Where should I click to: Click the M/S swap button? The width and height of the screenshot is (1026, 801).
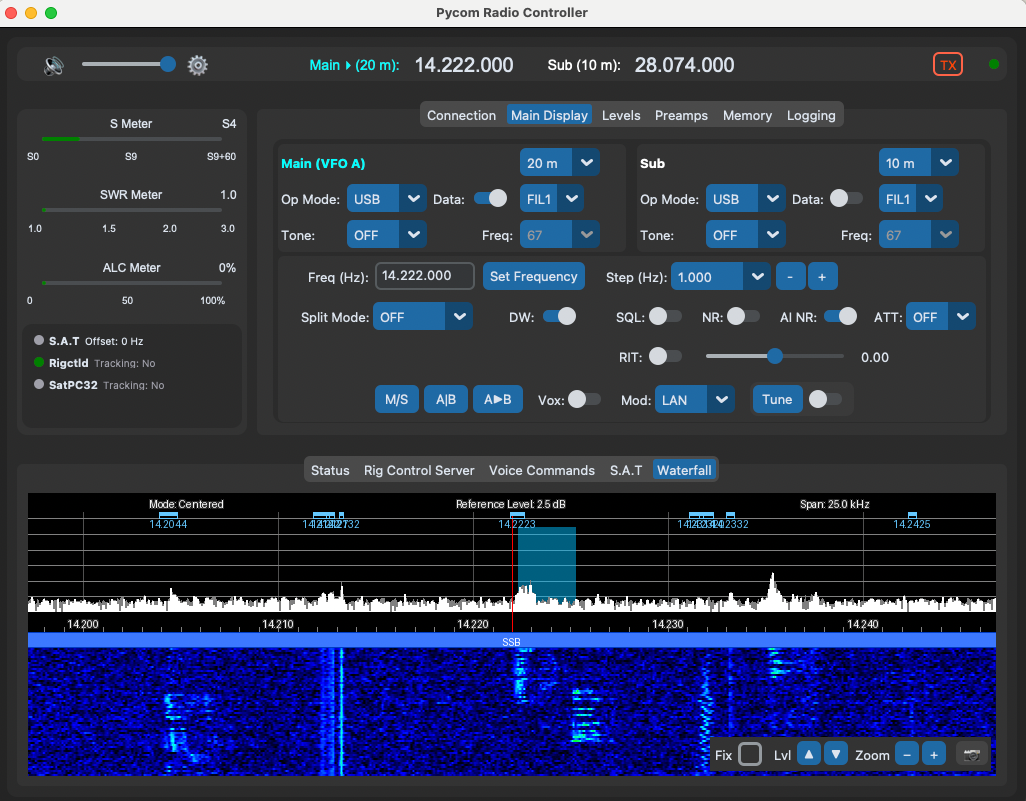397,400
